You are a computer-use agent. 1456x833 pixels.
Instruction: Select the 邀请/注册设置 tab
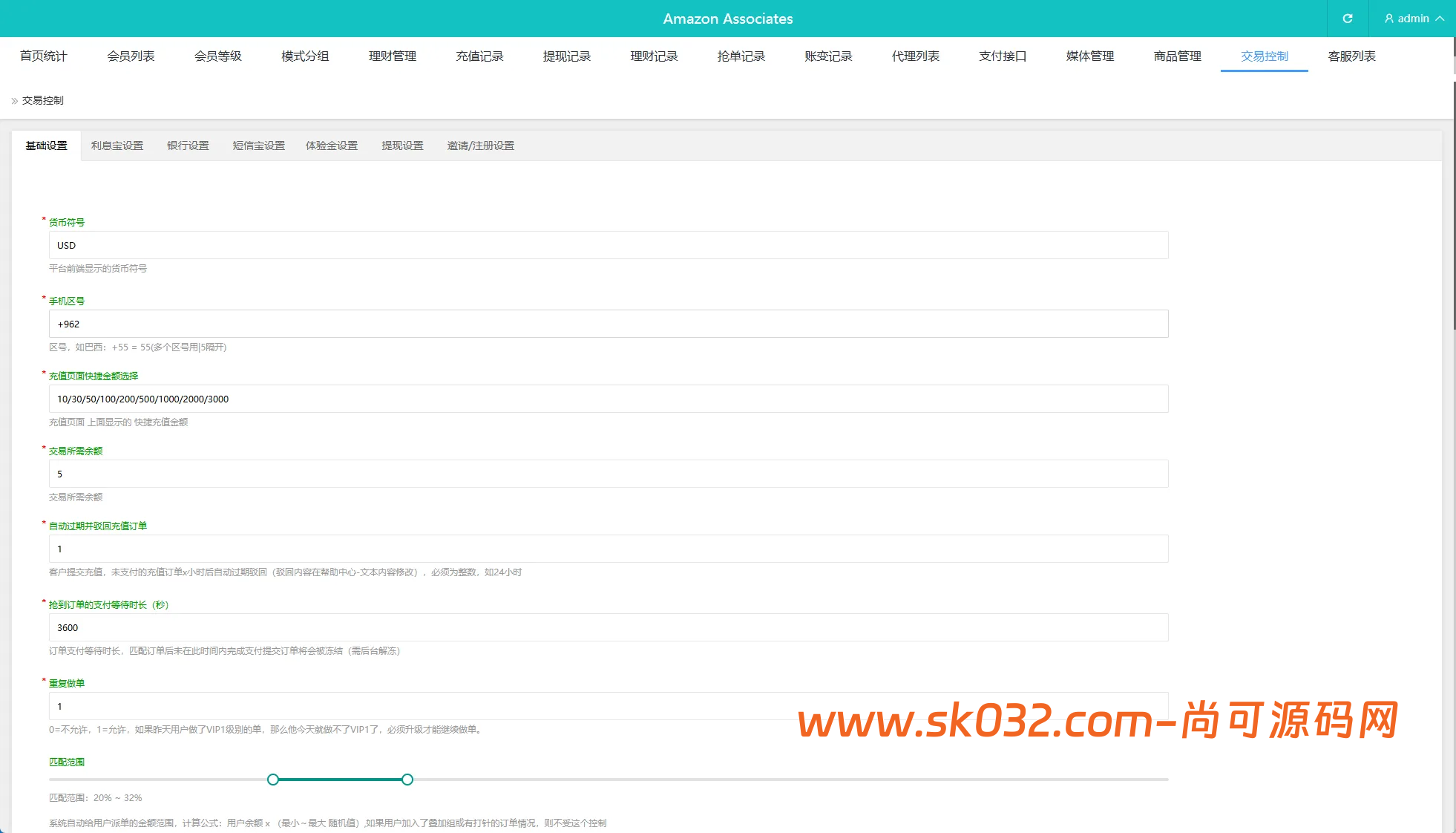[x=480, y=146]
